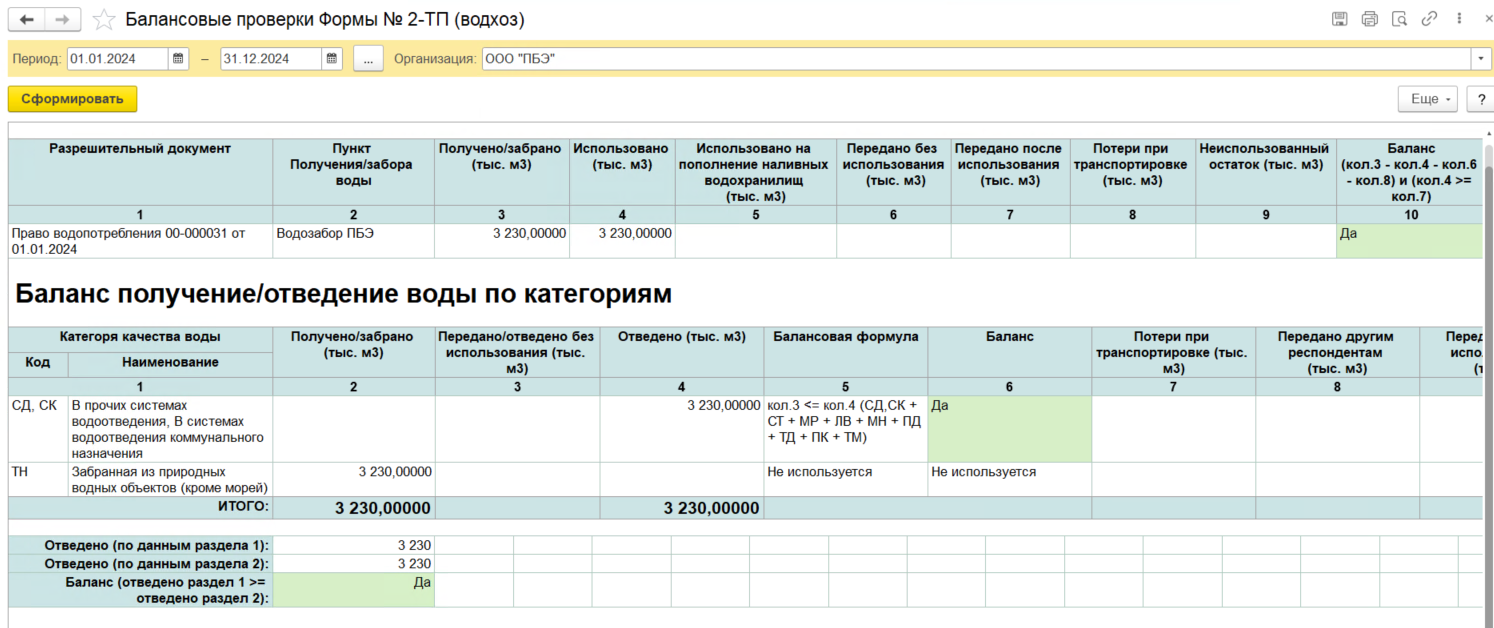1494x628 pixels.
Task: Select the Отведено (тыс. м3) column header
Action: pos(681,352)
